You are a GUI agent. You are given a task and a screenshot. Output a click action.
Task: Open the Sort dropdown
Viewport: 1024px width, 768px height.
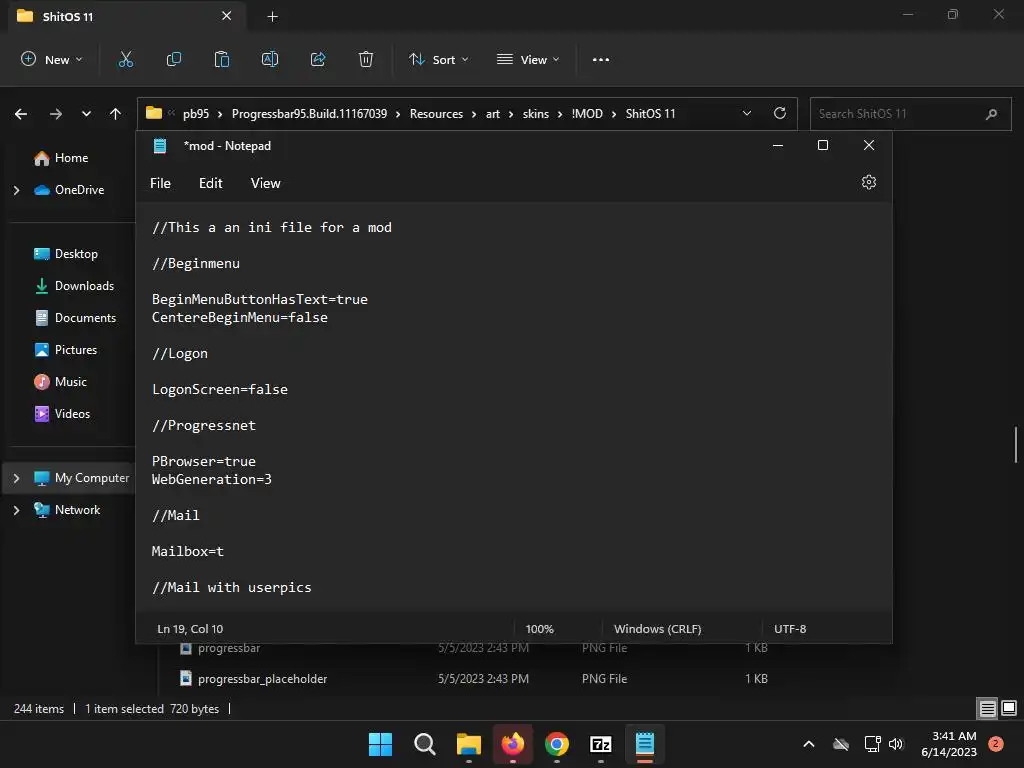[x=439, y=59]
